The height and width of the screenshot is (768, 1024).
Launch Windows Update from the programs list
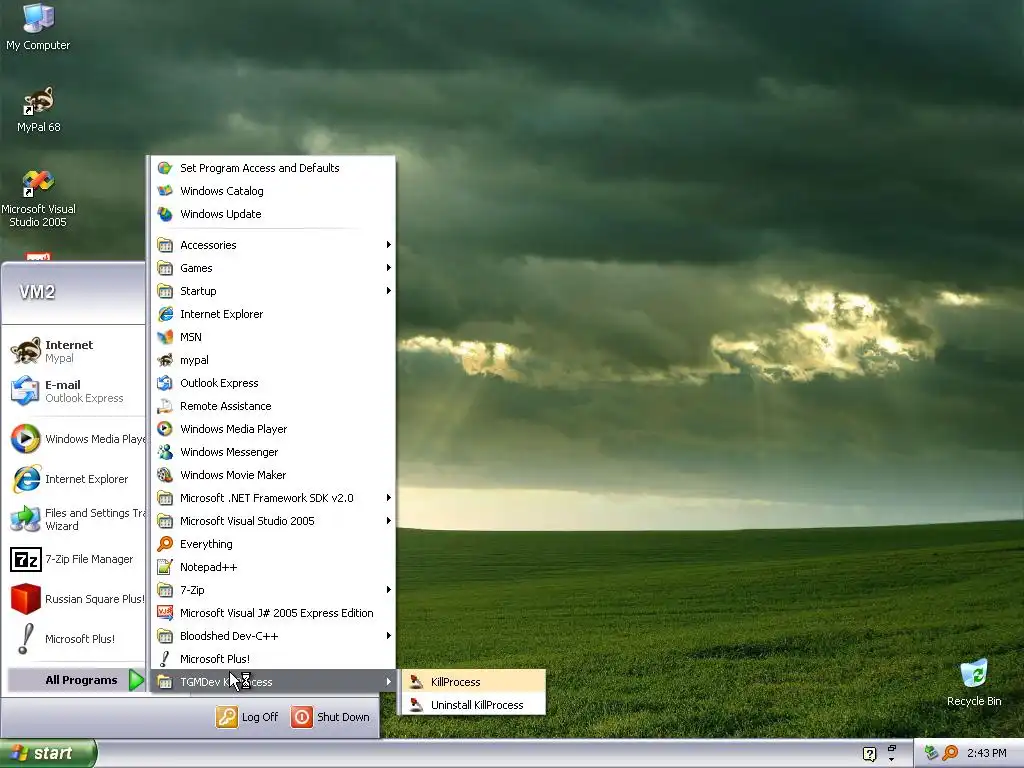click(273, 214)
